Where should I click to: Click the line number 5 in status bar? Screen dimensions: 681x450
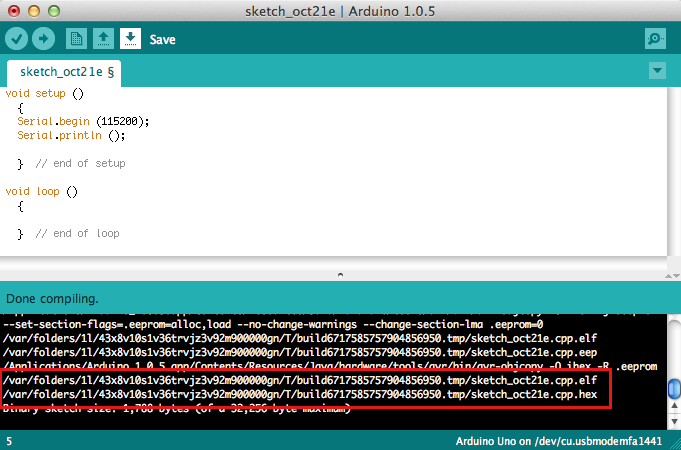[x=9, y=440]
